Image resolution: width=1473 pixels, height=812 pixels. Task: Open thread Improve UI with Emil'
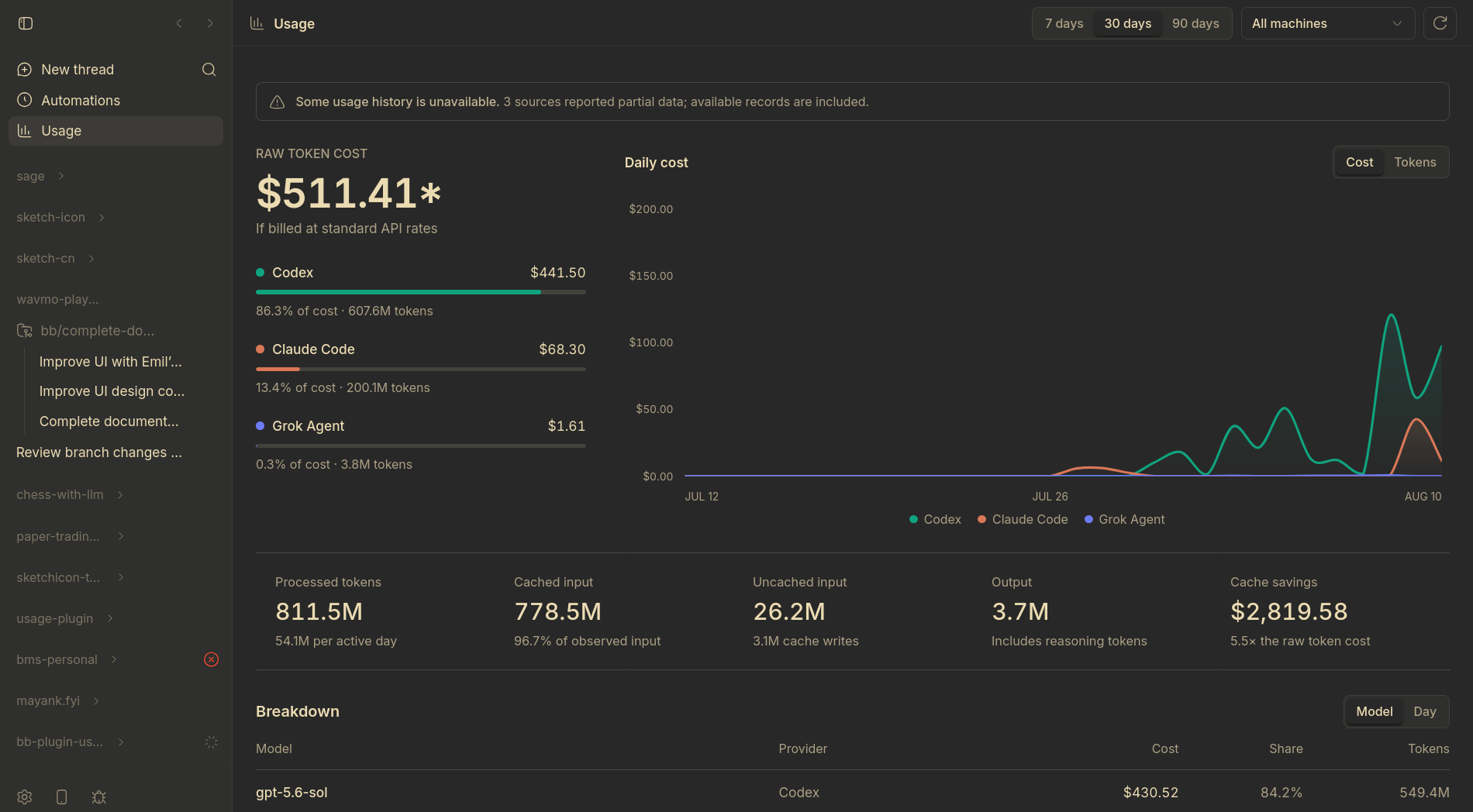[x=111, y=362]
